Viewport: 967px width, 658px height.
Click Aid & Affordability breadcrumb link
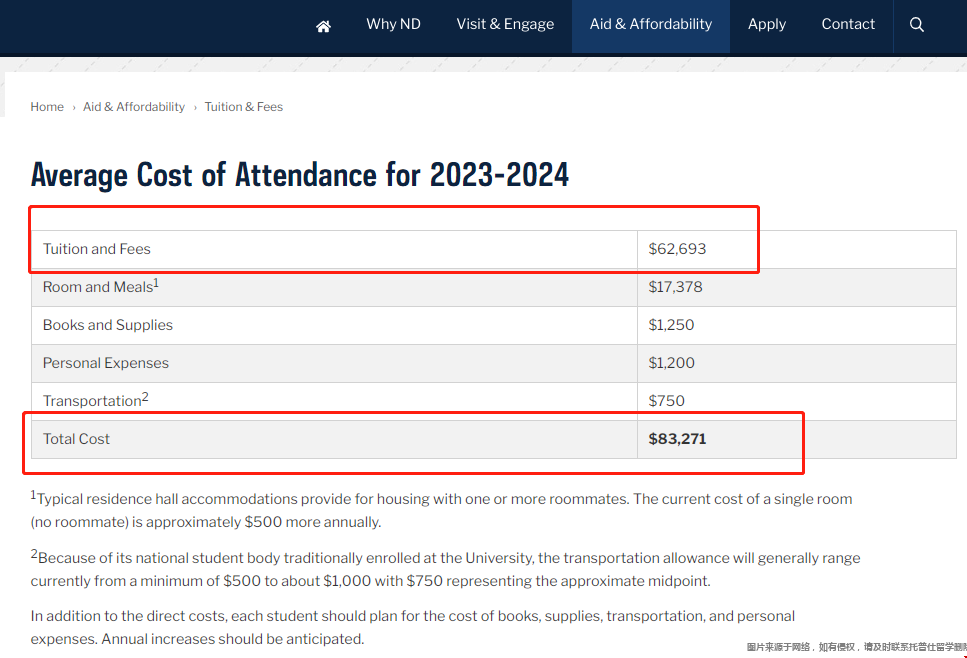(134, 107)
